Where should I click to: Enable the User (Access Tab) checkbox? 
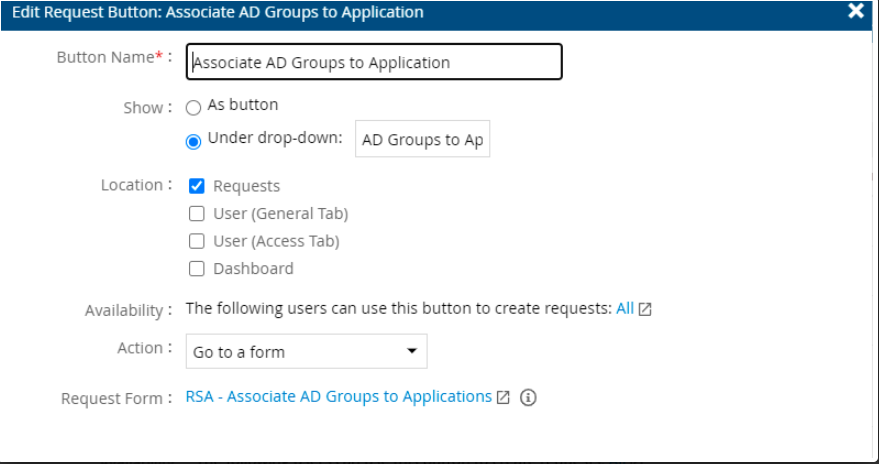coord(197,241)
